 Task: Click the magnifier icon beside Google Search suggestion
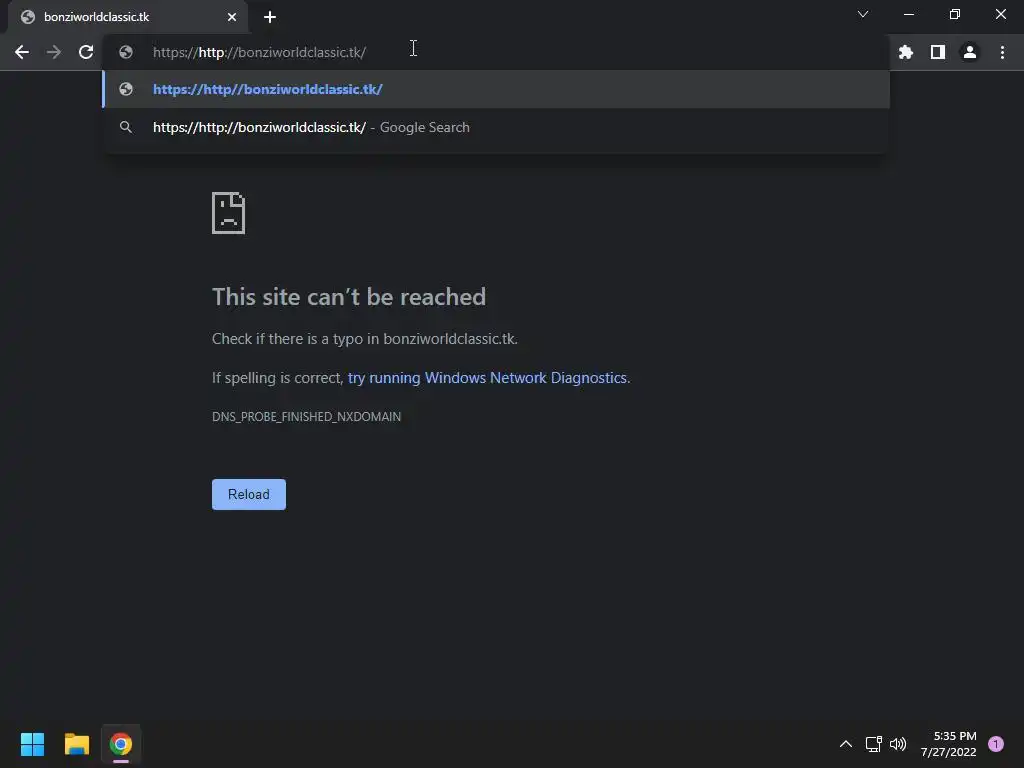pos(126,127)
